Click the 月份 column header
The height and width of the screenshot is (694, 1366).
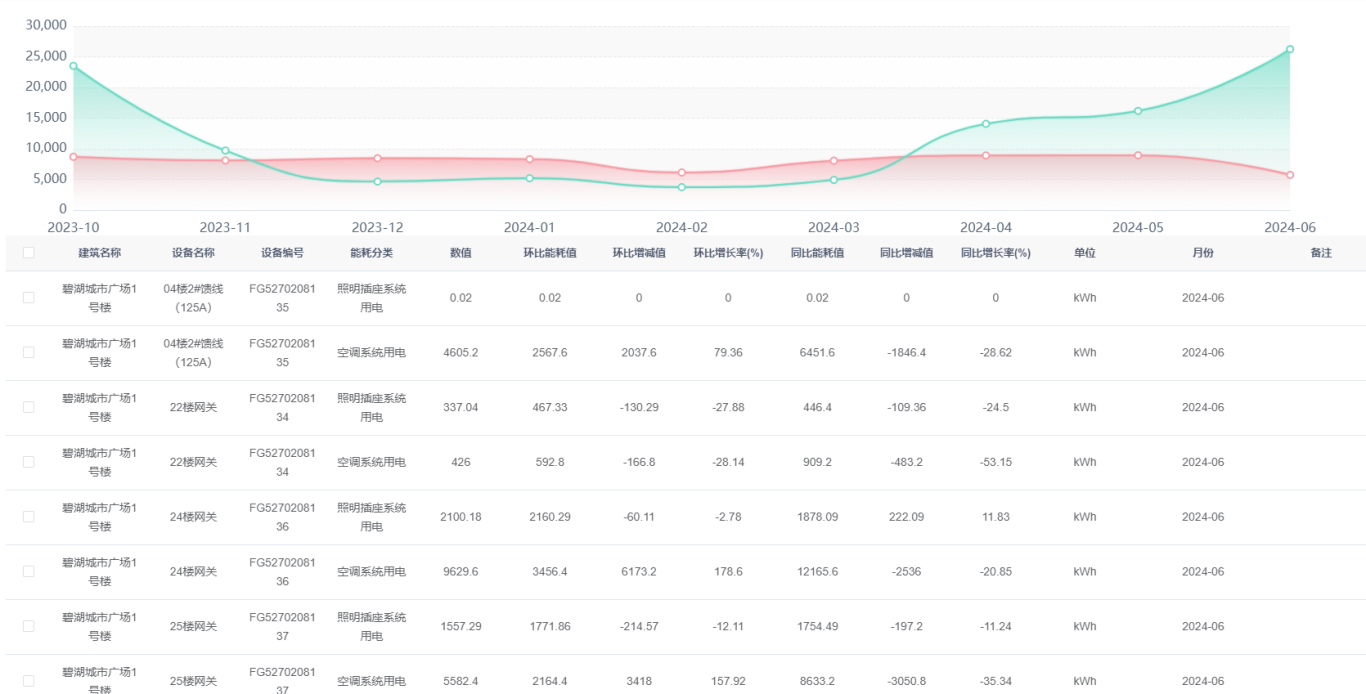pyautogui.click(x=1203, y=253)
